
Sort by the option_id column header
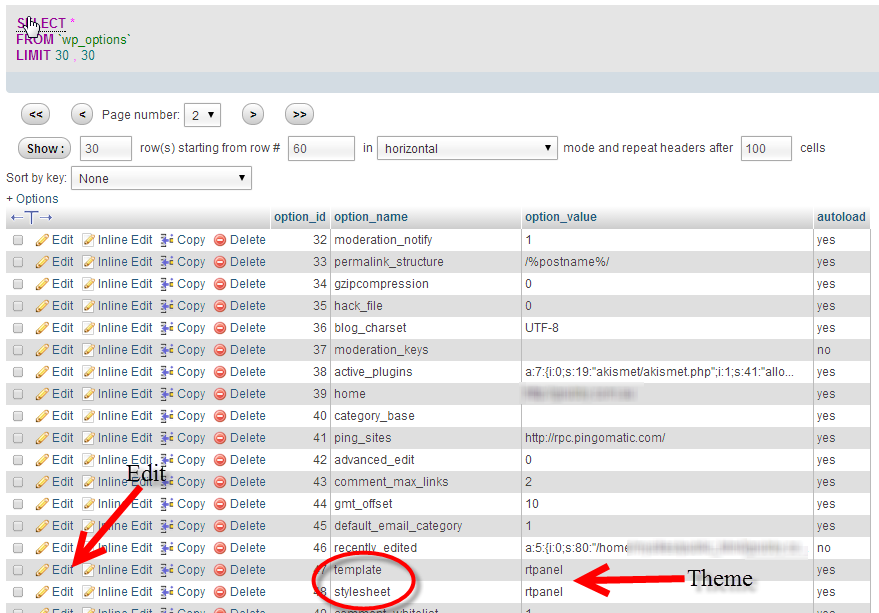click(x=299, y=217)
